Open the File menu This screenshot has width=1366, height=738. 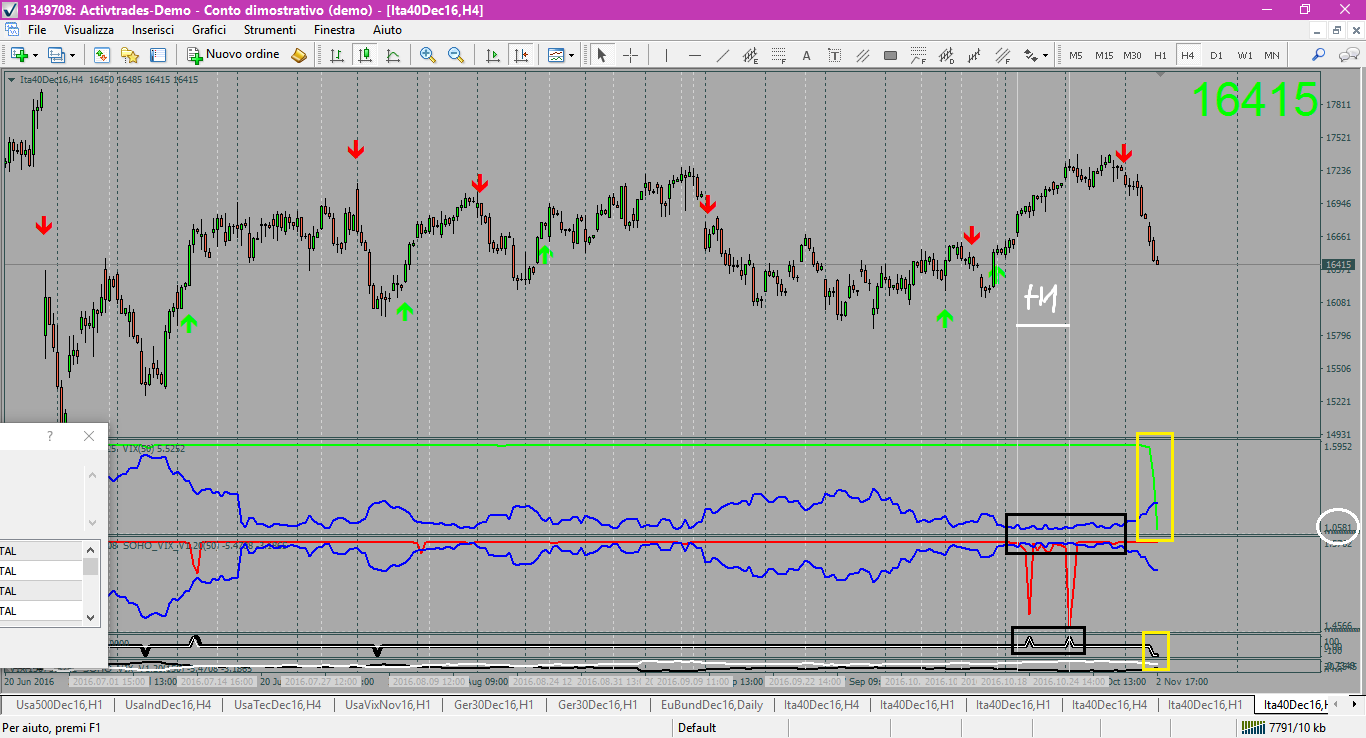coord(37,30)
